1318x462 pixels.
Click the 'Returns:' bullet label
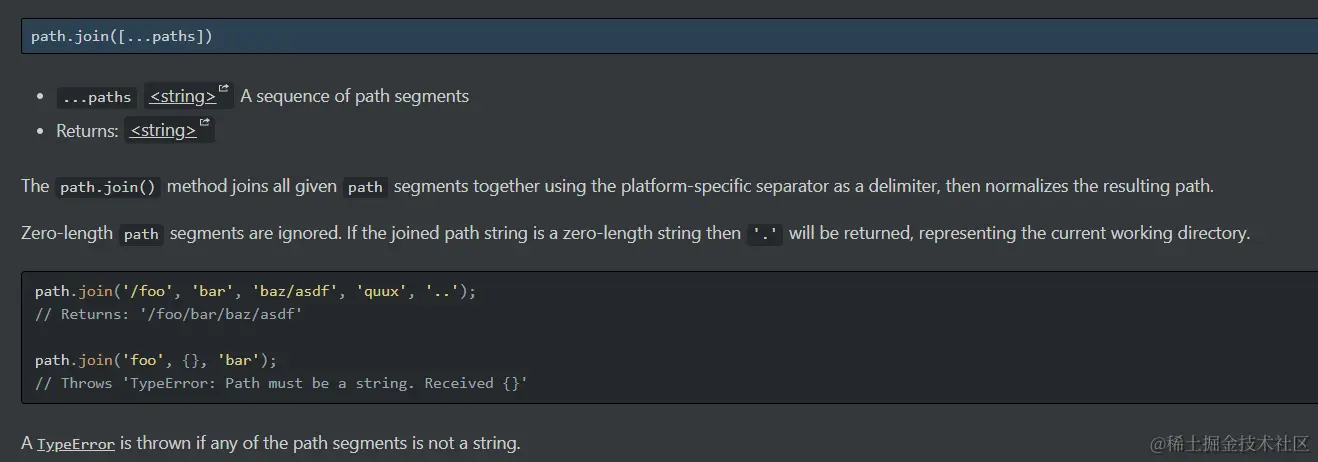(87, 130)
